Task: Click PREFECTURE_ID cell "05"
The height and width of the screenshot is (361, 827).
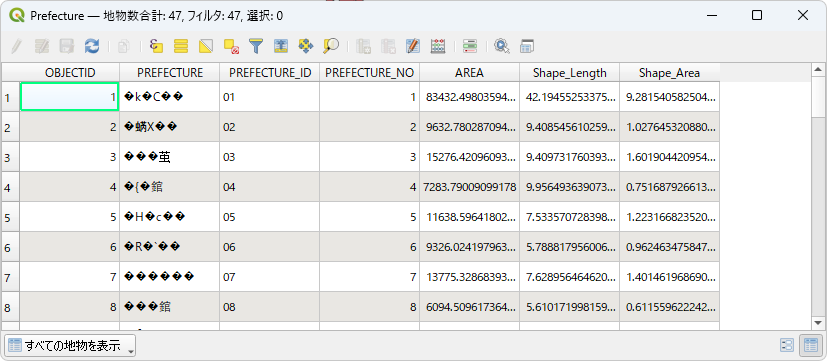Action: tap(270, 217)
